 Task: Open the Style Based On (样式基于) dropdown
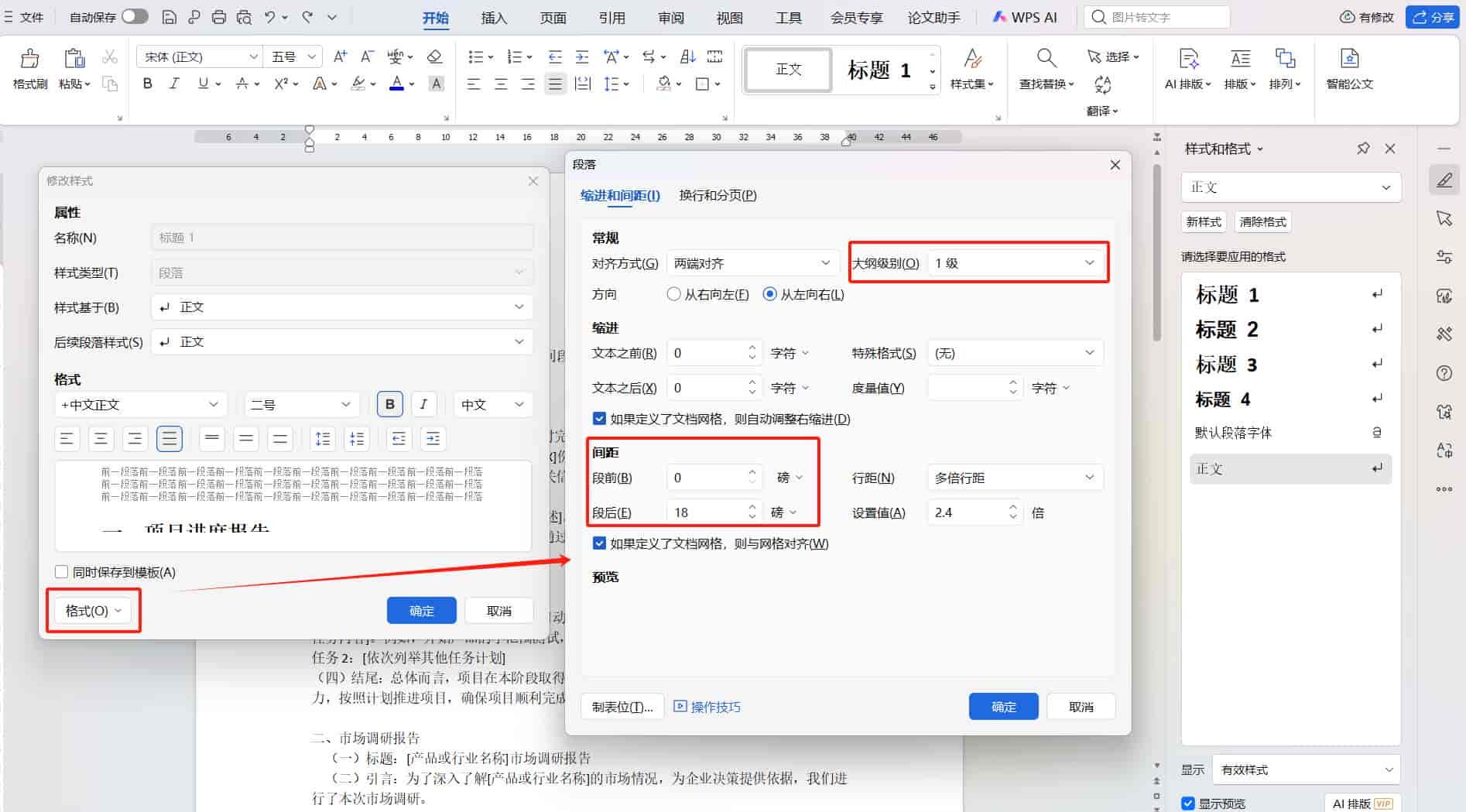(342, 307)
